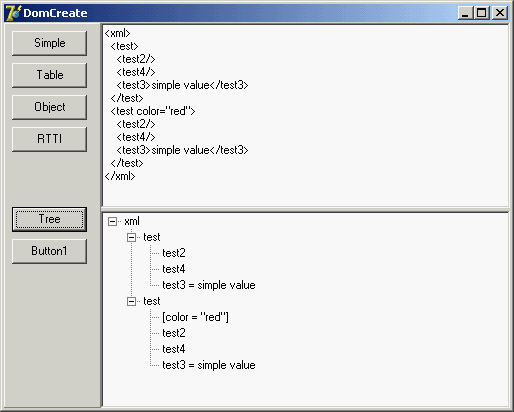Select the xml root tree item
The image size is (514, 412).
[x=132, y=221]
